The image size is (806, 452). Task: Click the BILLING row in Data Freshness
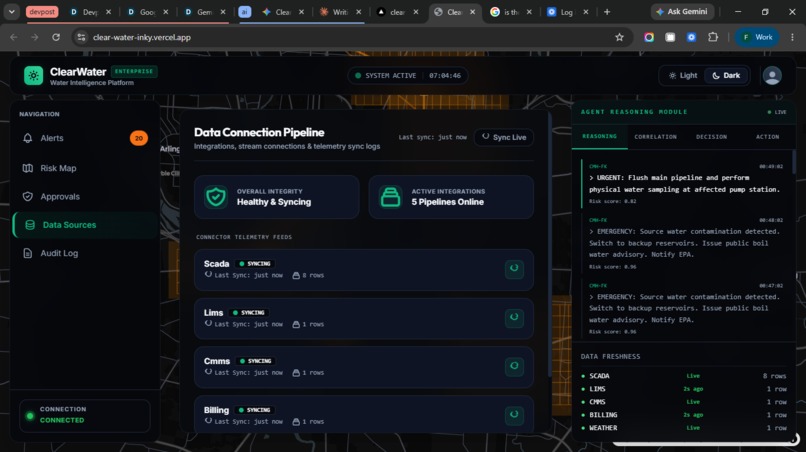(684, 415)
